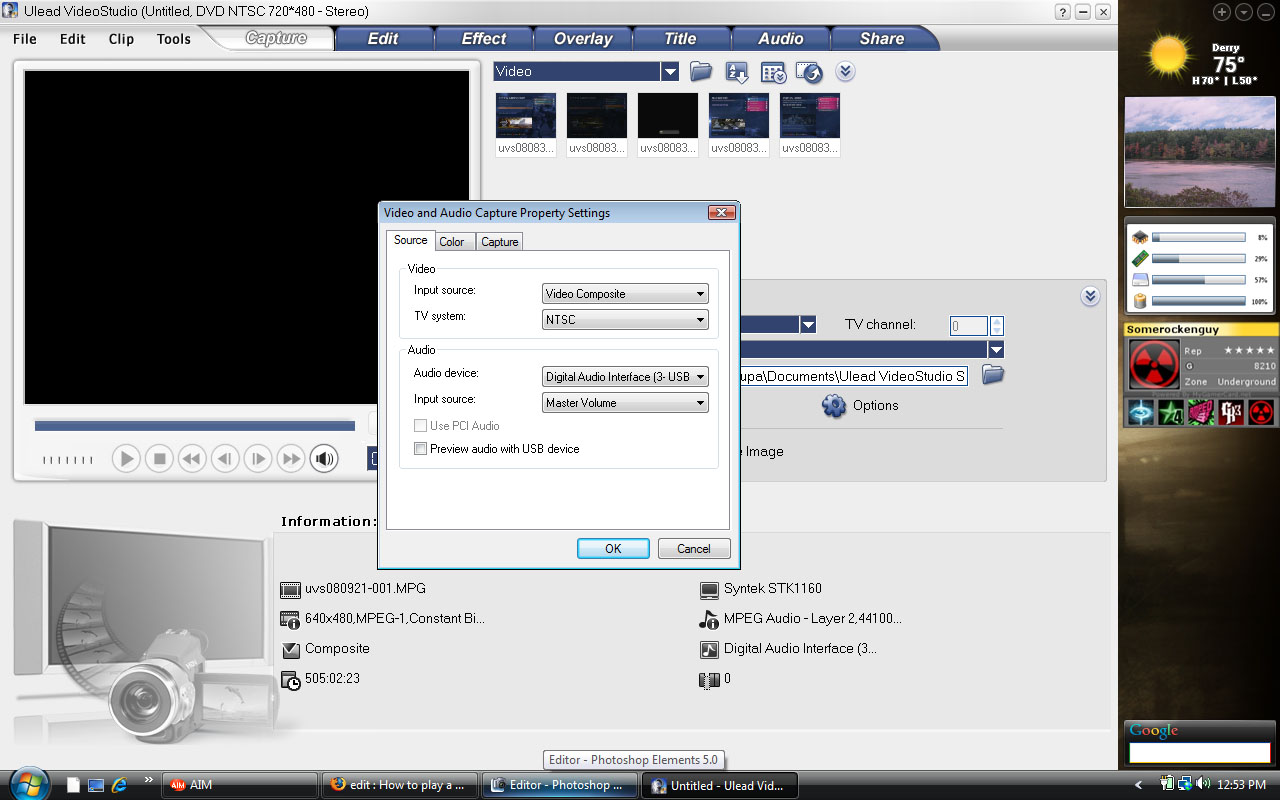Open the Master Volume input source dropdown

click(x=625, y=403)
